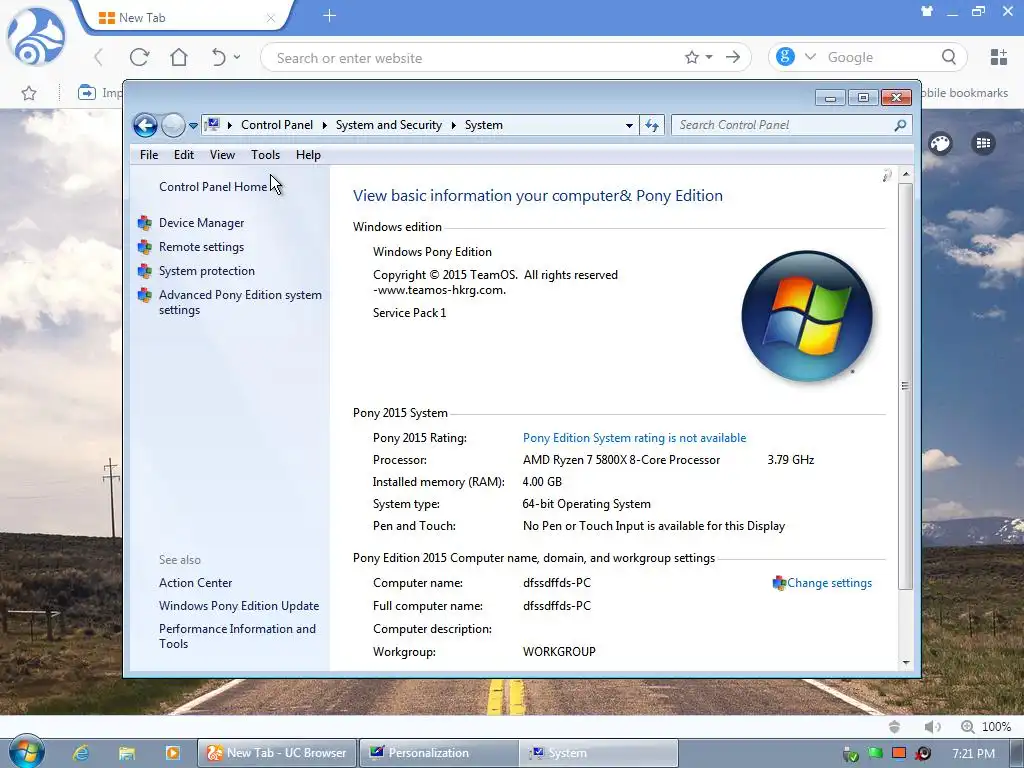The width and height of the screenshot is (1024, 768).
Task: Switch to Personalization taskbar button
Action: (x=438, y=753)
